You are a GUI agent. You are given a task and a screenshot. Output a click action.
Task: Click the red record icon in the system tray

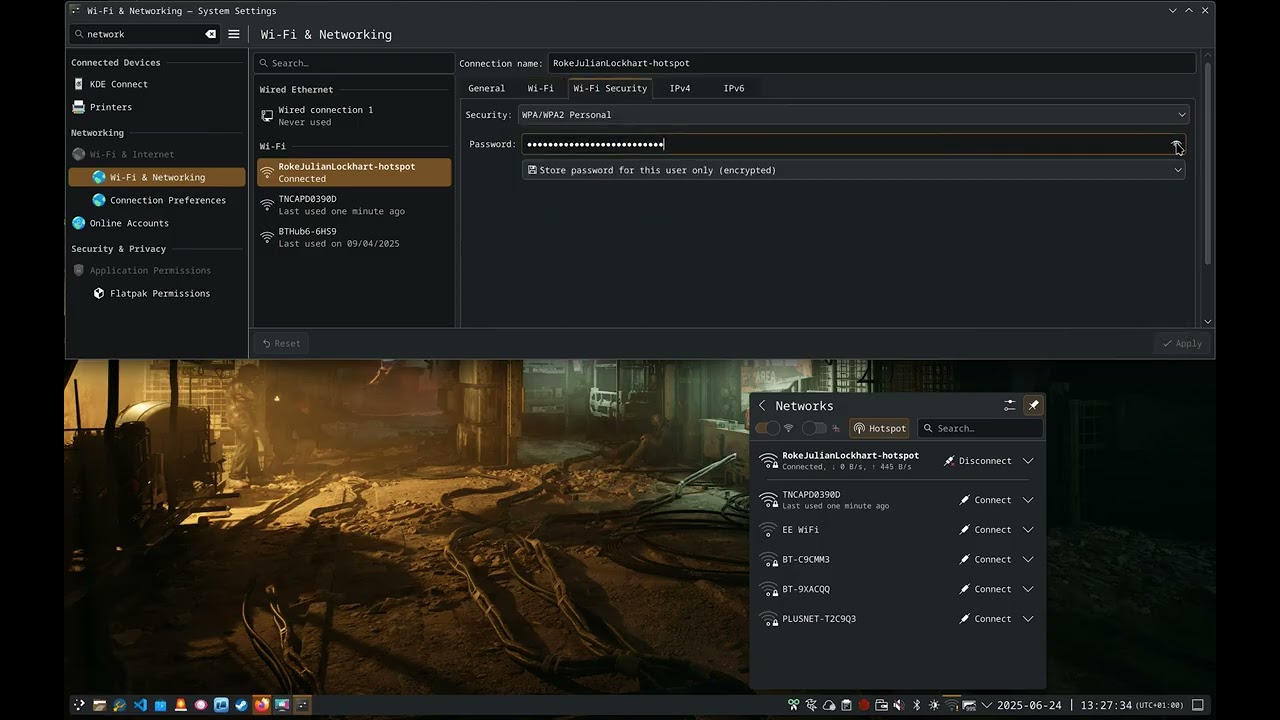[x=864, y=705]
